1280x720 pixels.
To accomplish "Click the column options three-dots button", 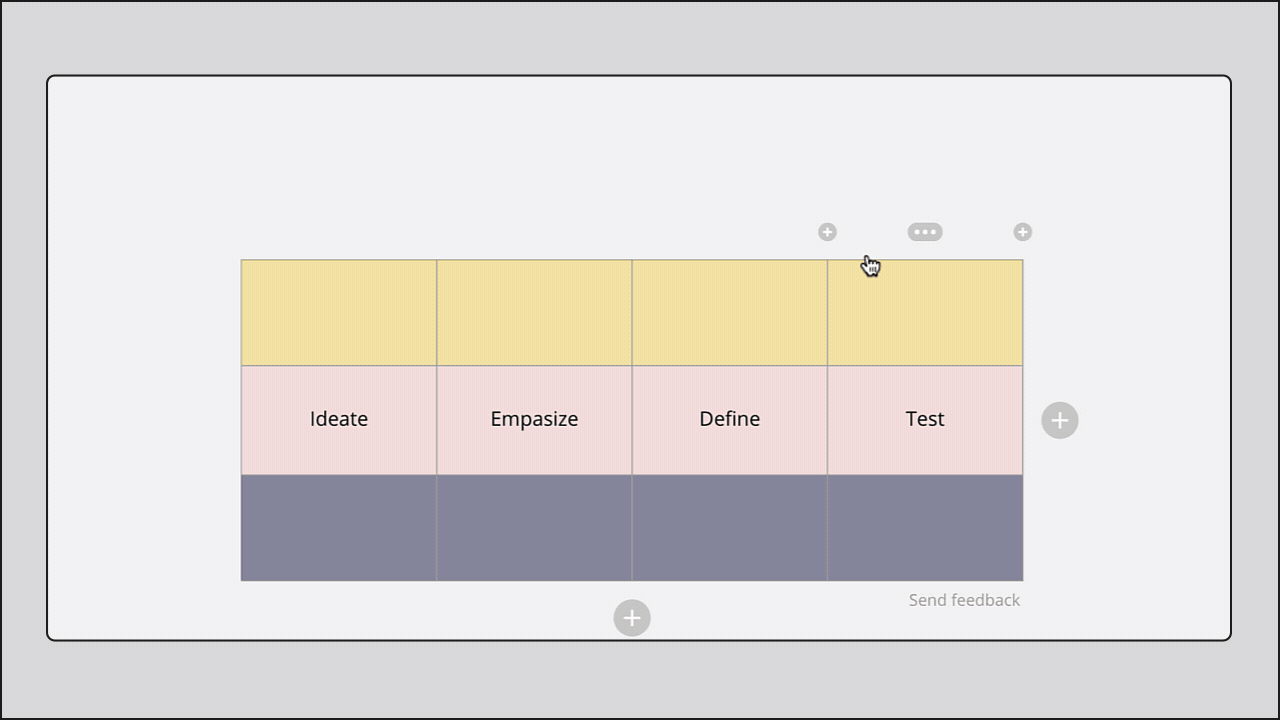I will (x=925, y=232).
